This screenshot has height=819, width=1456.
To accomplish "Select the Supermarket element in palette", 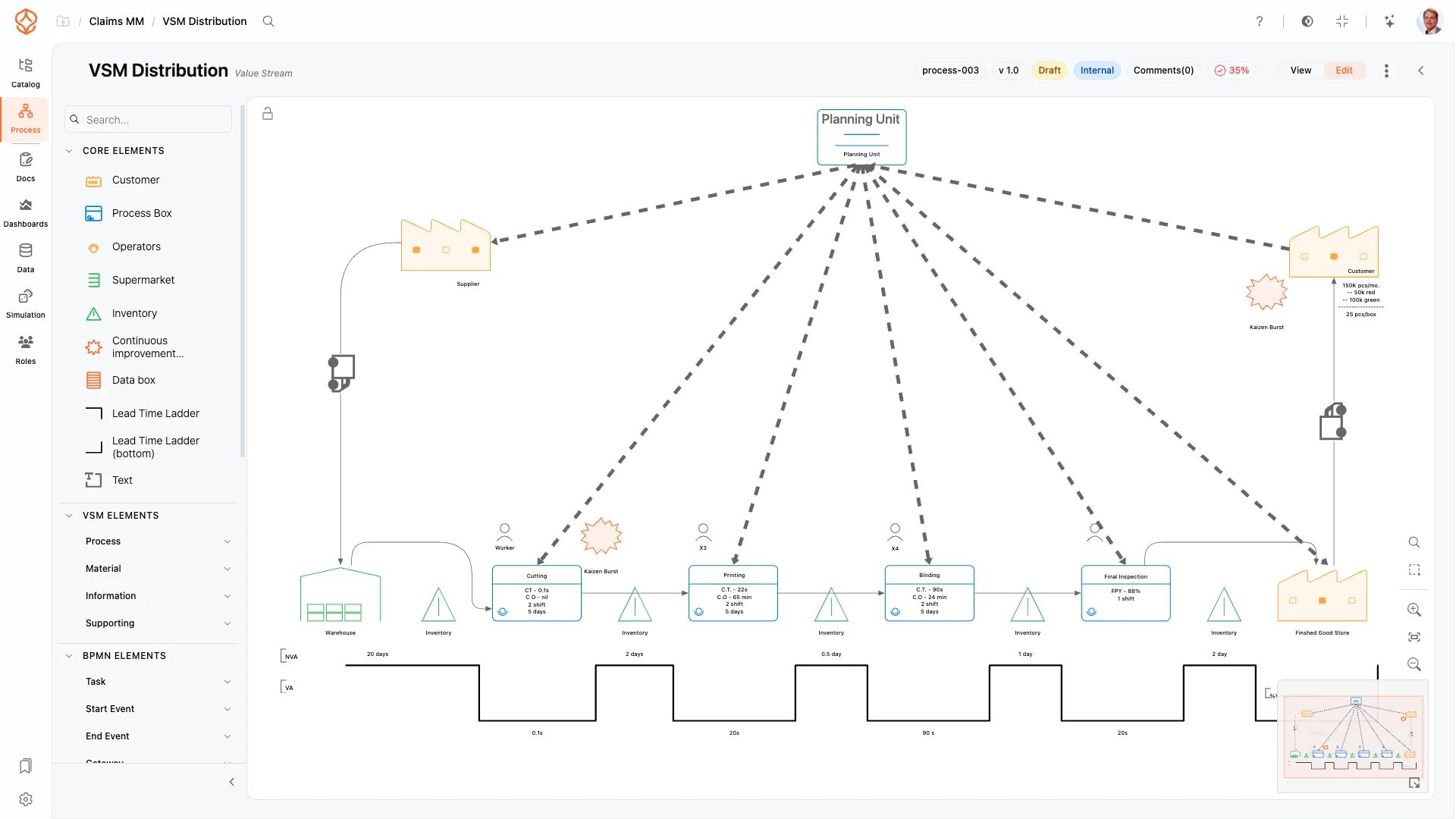I will [143, 280].
